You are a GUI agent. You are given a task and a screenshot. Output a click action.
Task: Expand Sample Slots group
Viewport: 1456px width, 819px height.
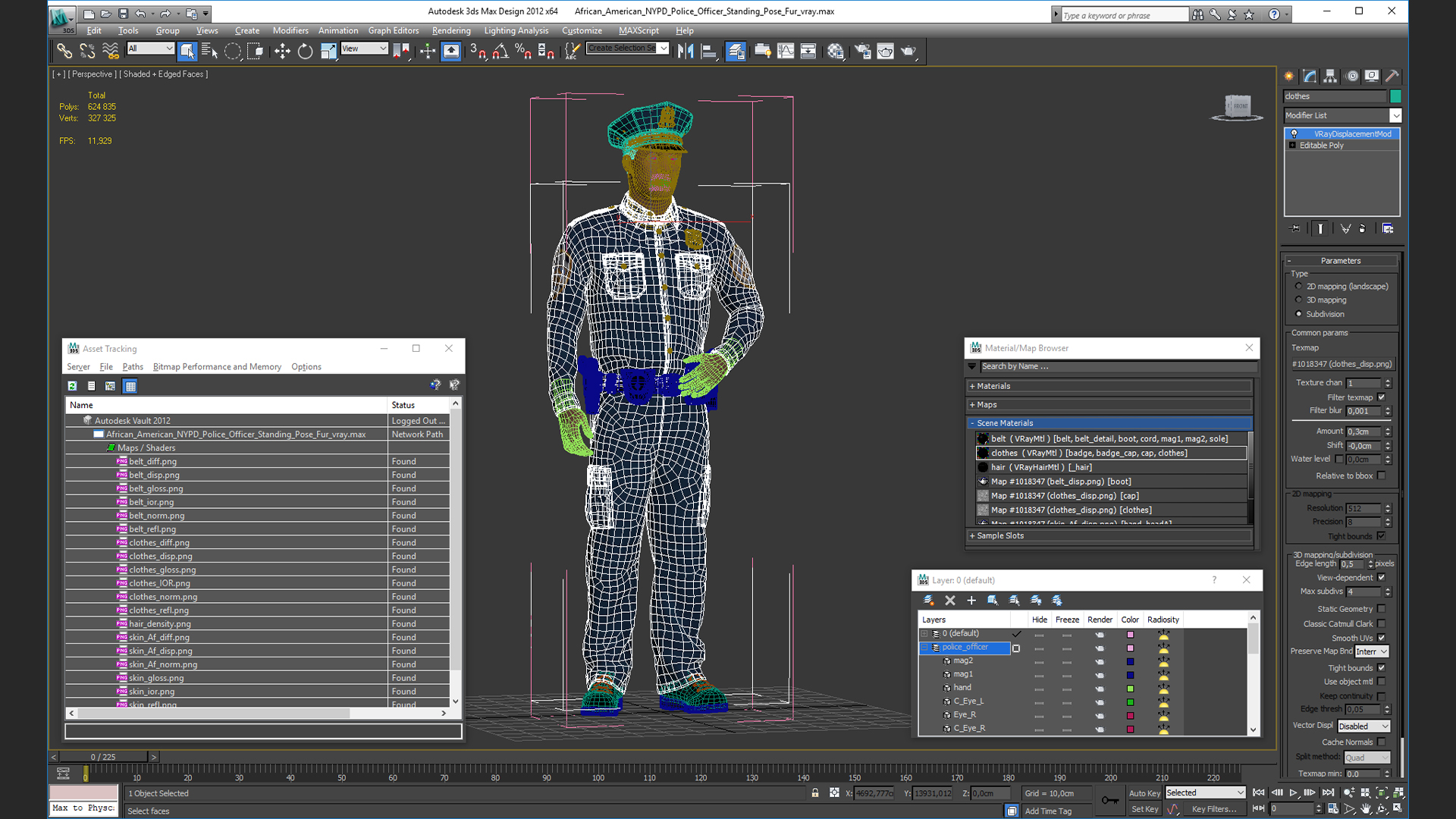[1110, 535]
